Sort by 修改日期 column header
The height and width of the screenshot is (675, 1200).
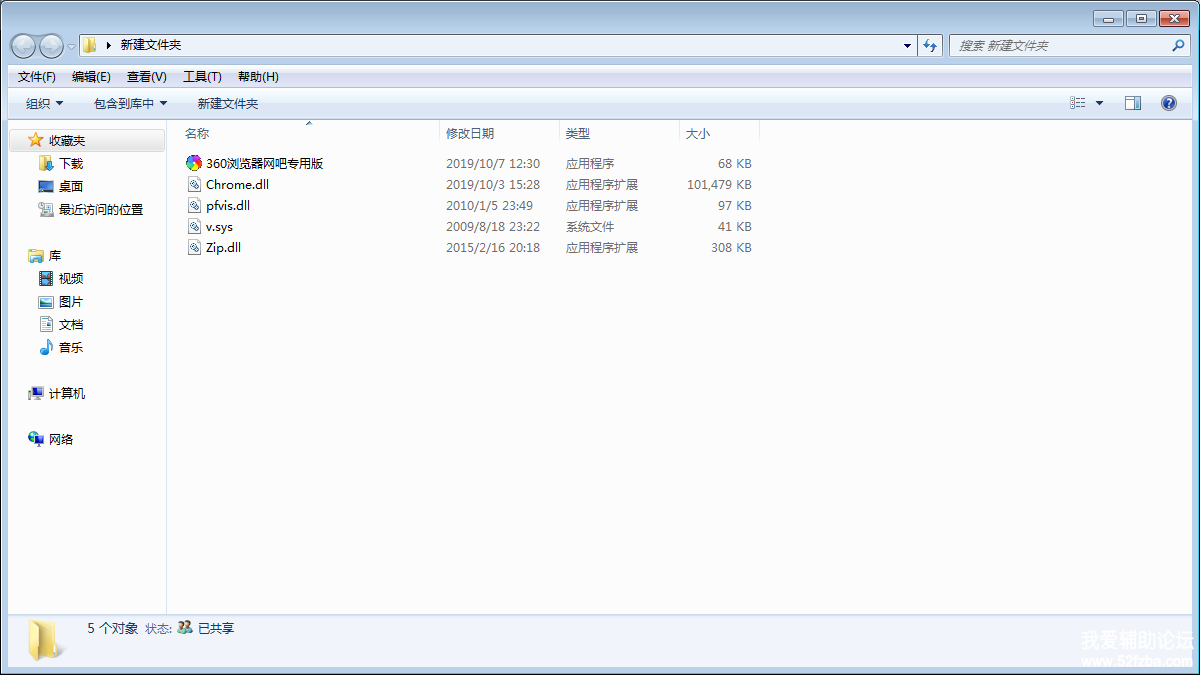point(470,133)
